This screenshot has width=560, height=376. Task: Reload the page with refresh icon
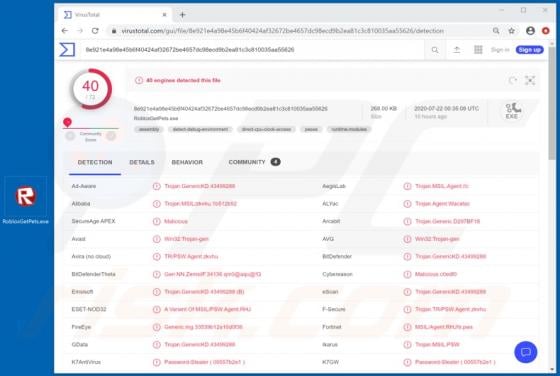(x=95, y=31)
